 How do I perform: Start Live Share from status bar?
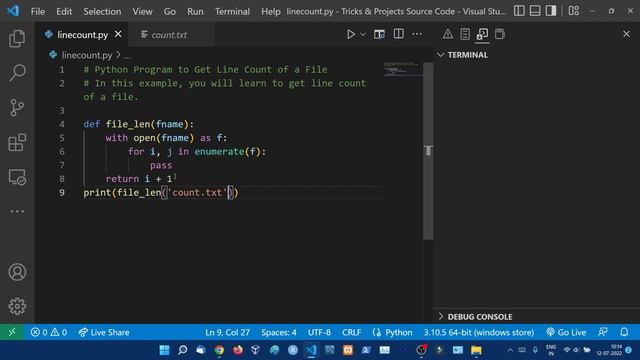104,332
